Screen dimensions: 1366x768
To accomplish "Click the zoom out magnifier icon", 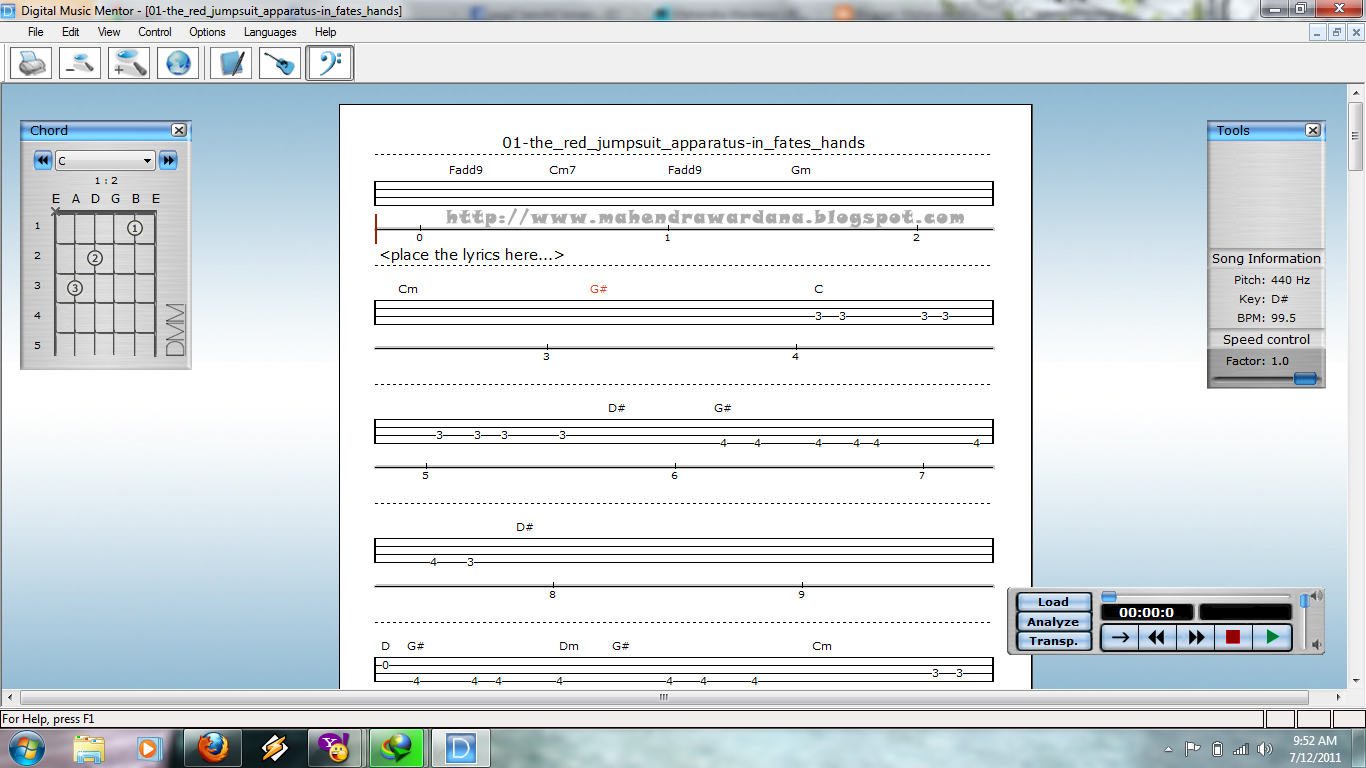I will tap(80, 64).
